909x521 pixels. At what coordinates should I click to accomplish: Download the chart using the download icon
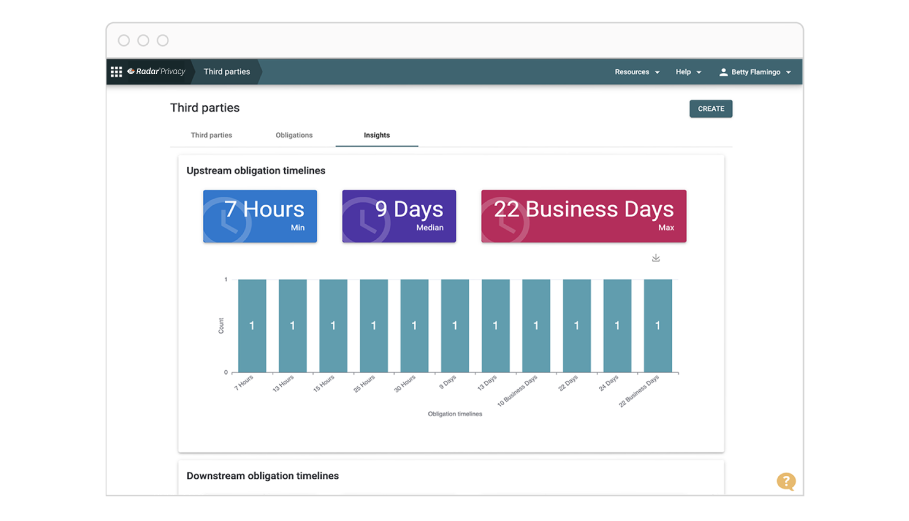(x=656, y=258)
